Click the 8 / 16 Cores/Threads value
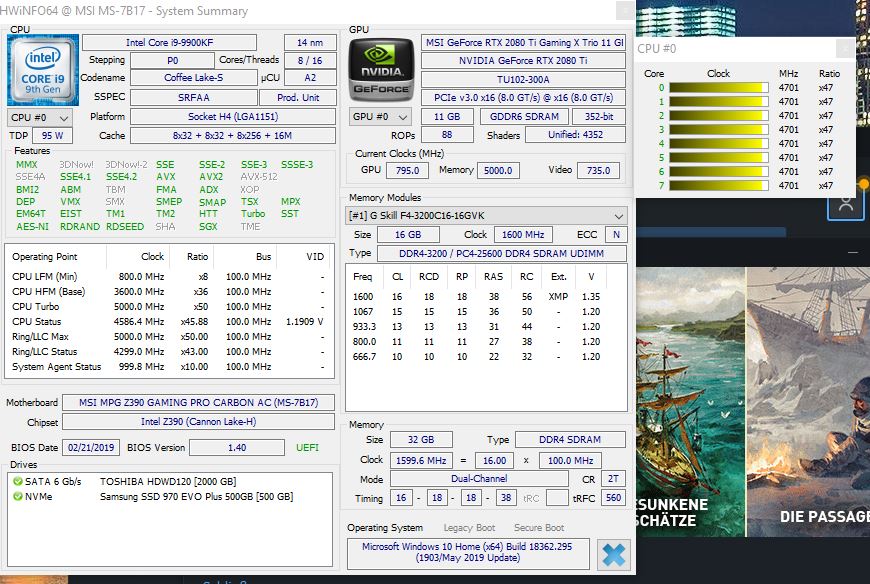Viewport: 870px width, 584px height. pyautogui.click(x=310, y=60)
